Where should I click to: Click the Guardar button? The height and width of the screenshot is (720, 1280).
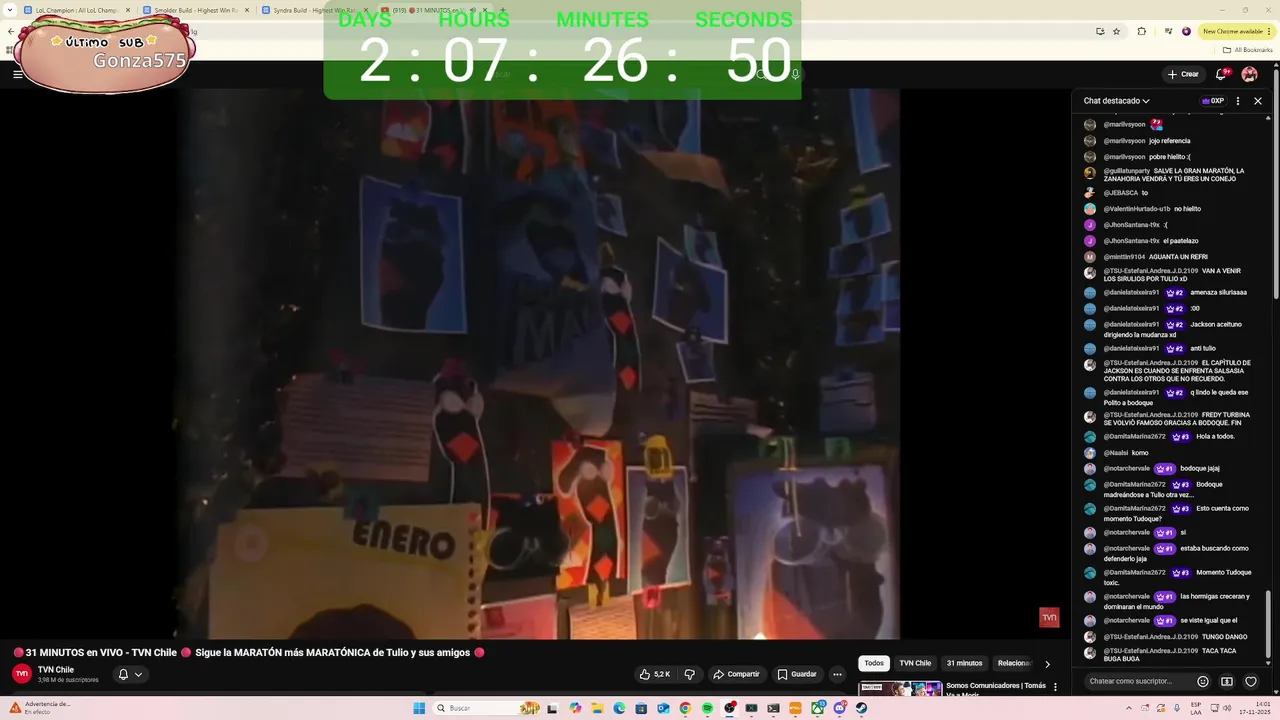click(x=797, y=674)
